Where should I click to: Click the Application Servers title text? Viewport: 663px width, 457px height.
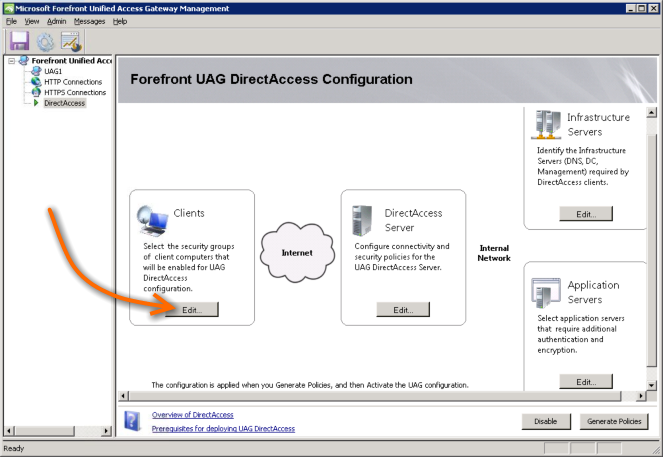[x=593, y=292]
